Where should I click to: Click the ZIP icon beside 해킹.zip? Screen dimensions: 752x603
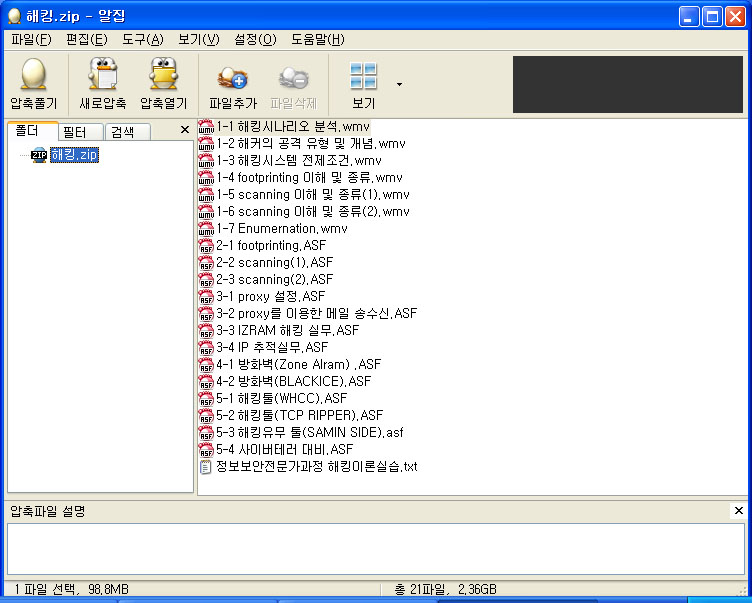coord(39,155)
